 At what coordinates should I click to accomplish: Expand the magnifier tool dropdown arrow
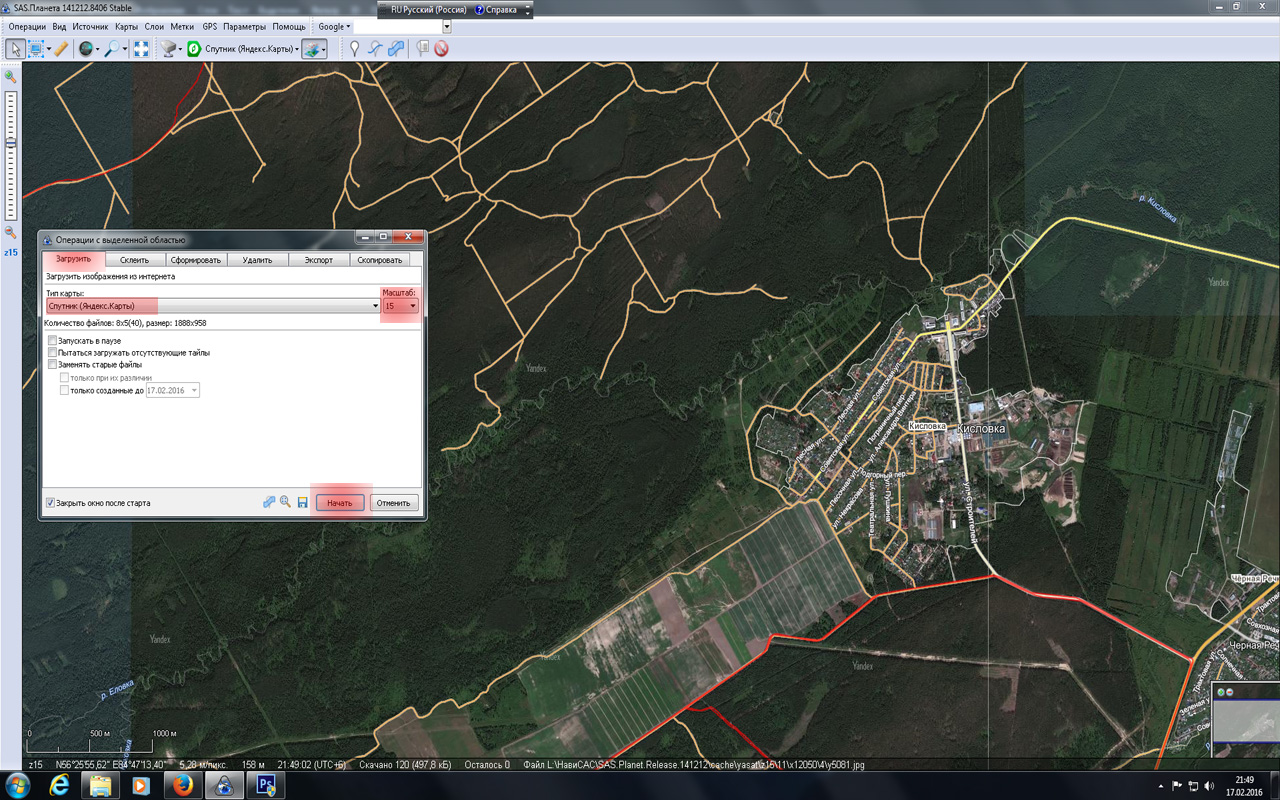coord(124,48)
